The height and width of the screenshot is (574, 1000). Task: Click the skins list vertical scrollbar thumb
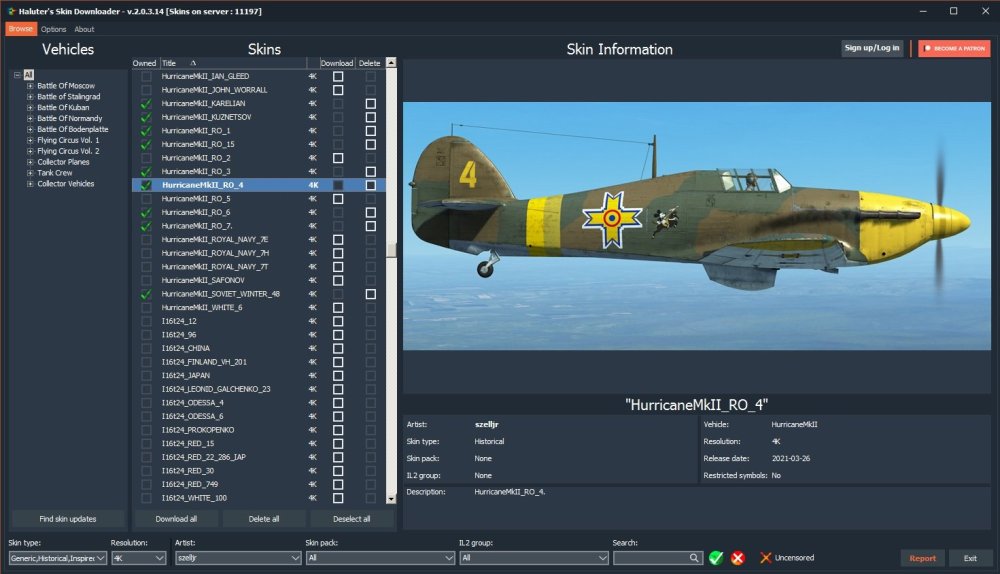coord(391,251)
